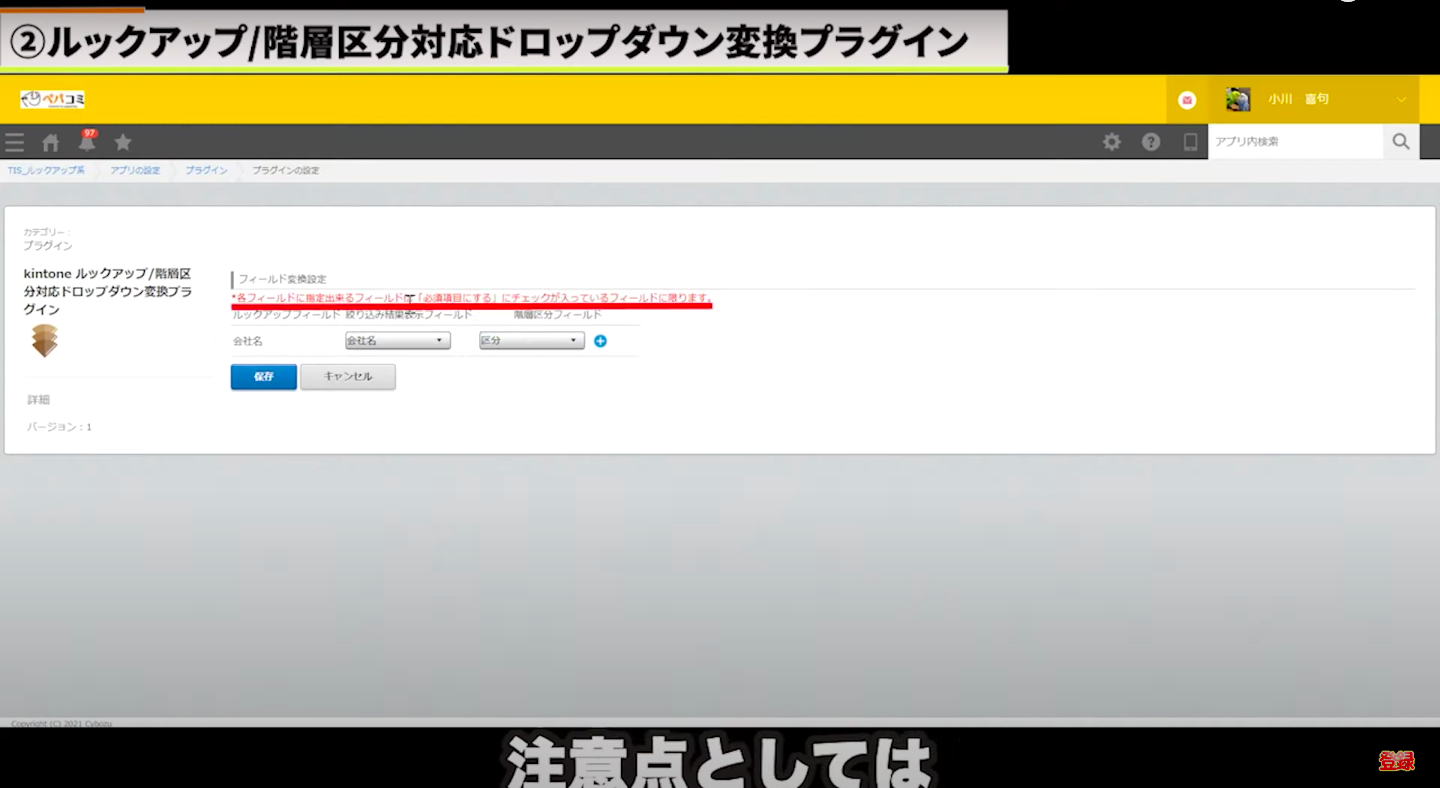Open the help question mark icon
1440x788 pixels.
tap(1151, 142)
